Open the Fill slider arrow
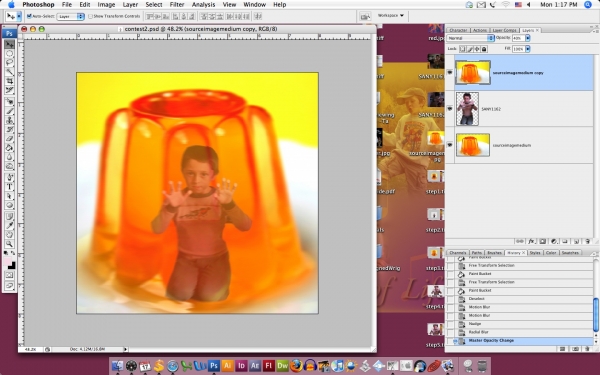 [x=528, y=49]
